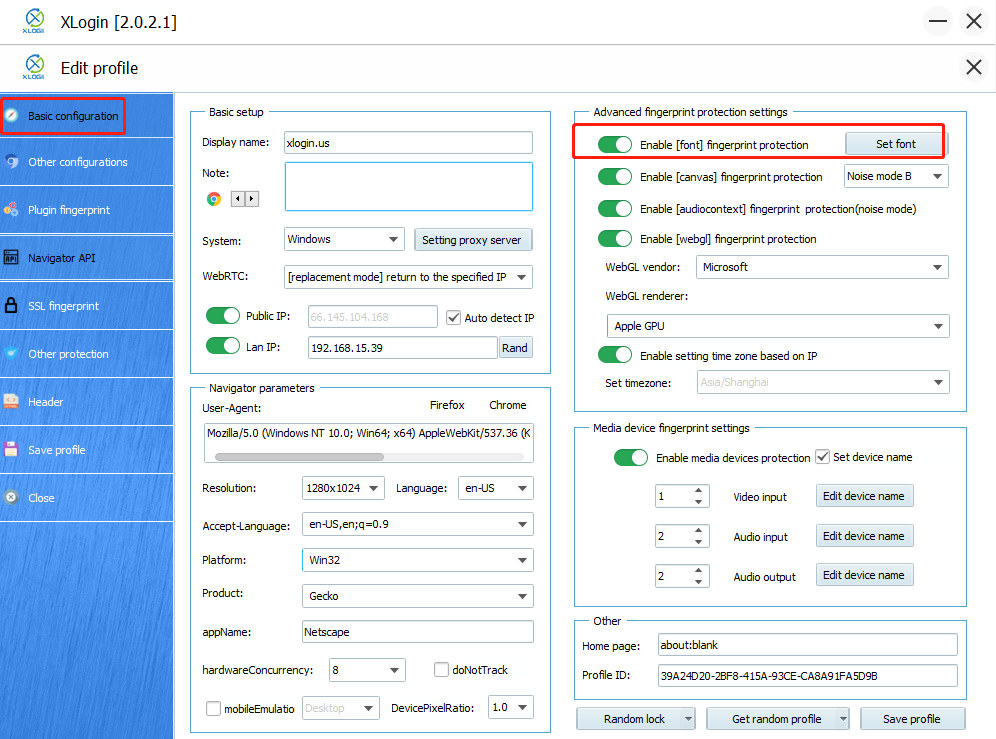
Task: Open SSL fingerprint section
Action: coord(86,306)
